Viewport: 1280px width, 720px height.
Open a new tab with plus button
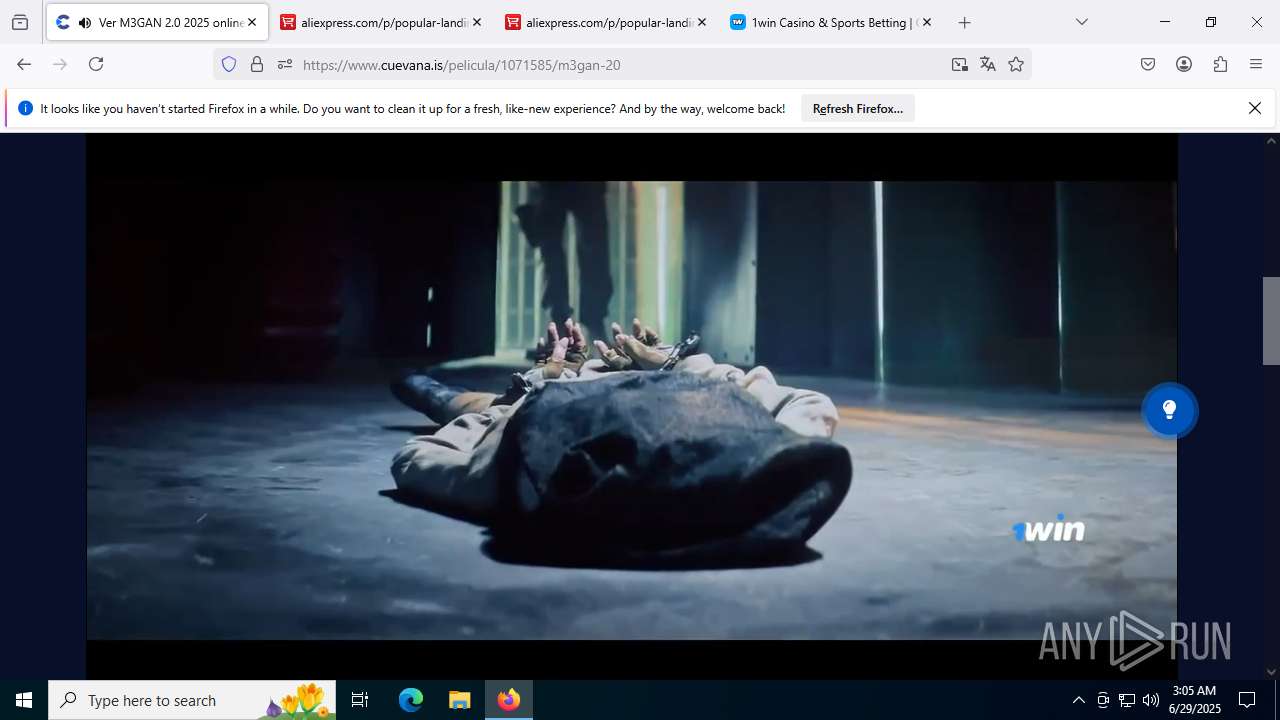pyautogui.click(x=964, y=22)
